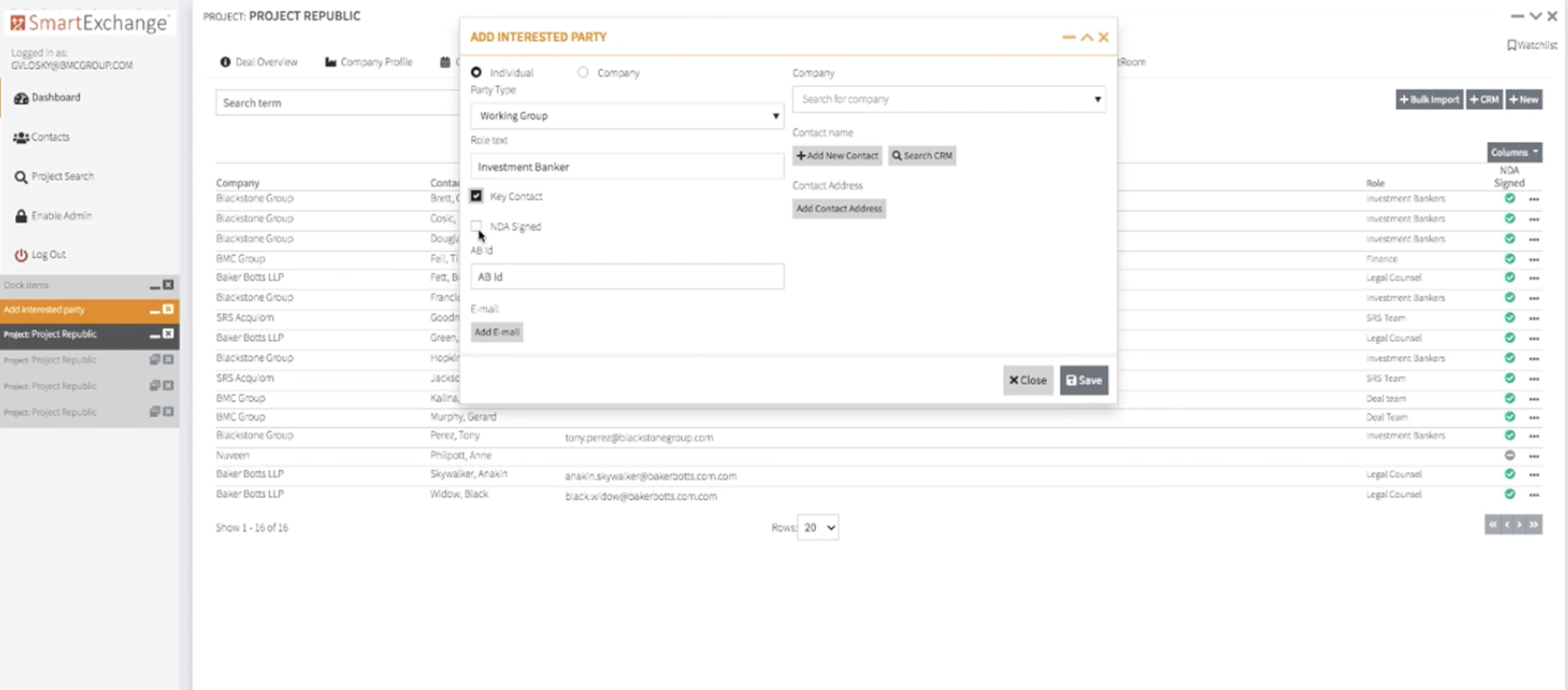Click the Search CRM button
Viewport: 1568px width, 690px height.
coord(922,156)
